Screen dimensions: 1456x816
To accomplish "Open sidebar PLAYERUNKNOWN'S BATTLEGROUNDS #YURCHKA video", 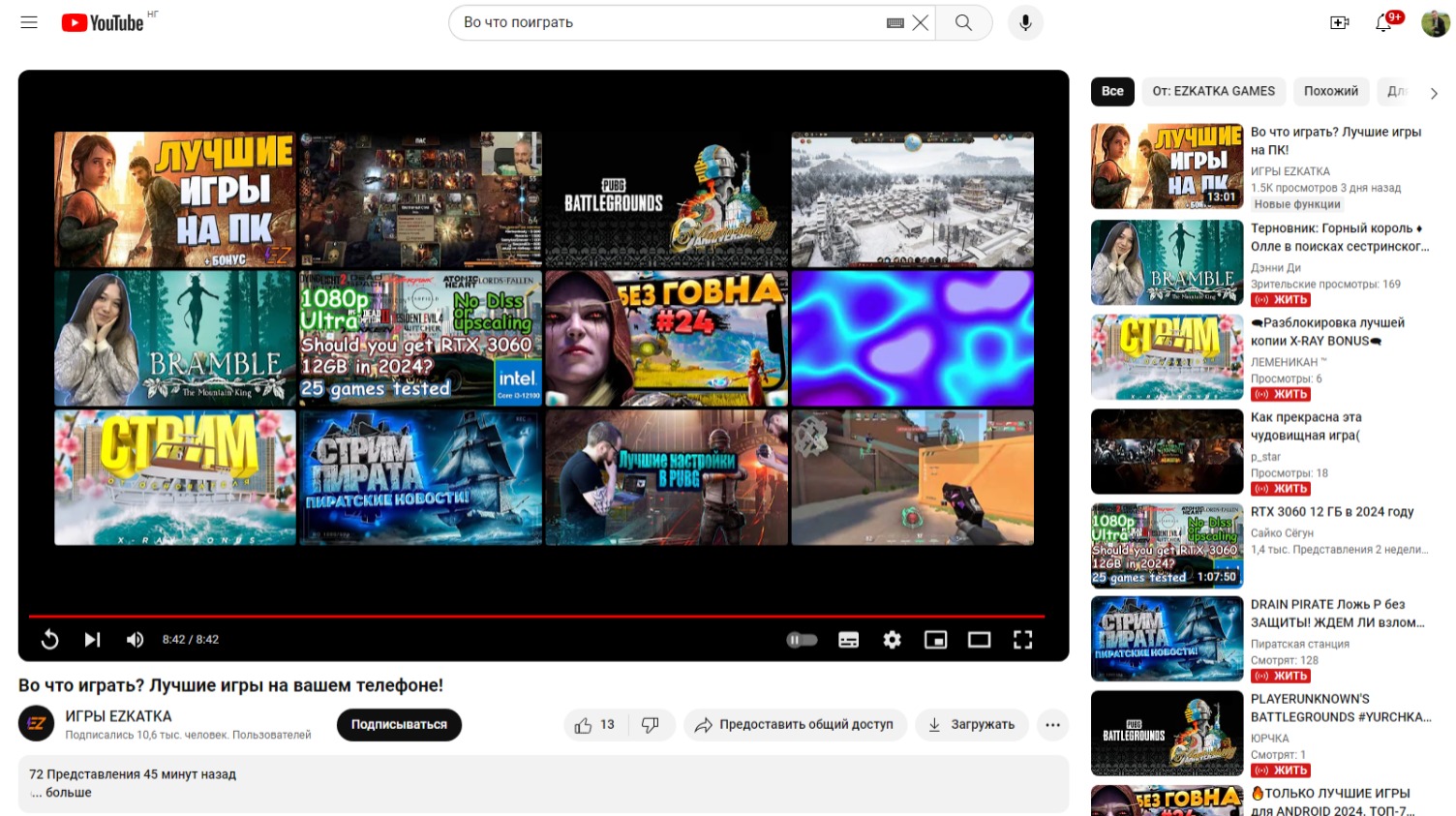I will click(1341, 708).
